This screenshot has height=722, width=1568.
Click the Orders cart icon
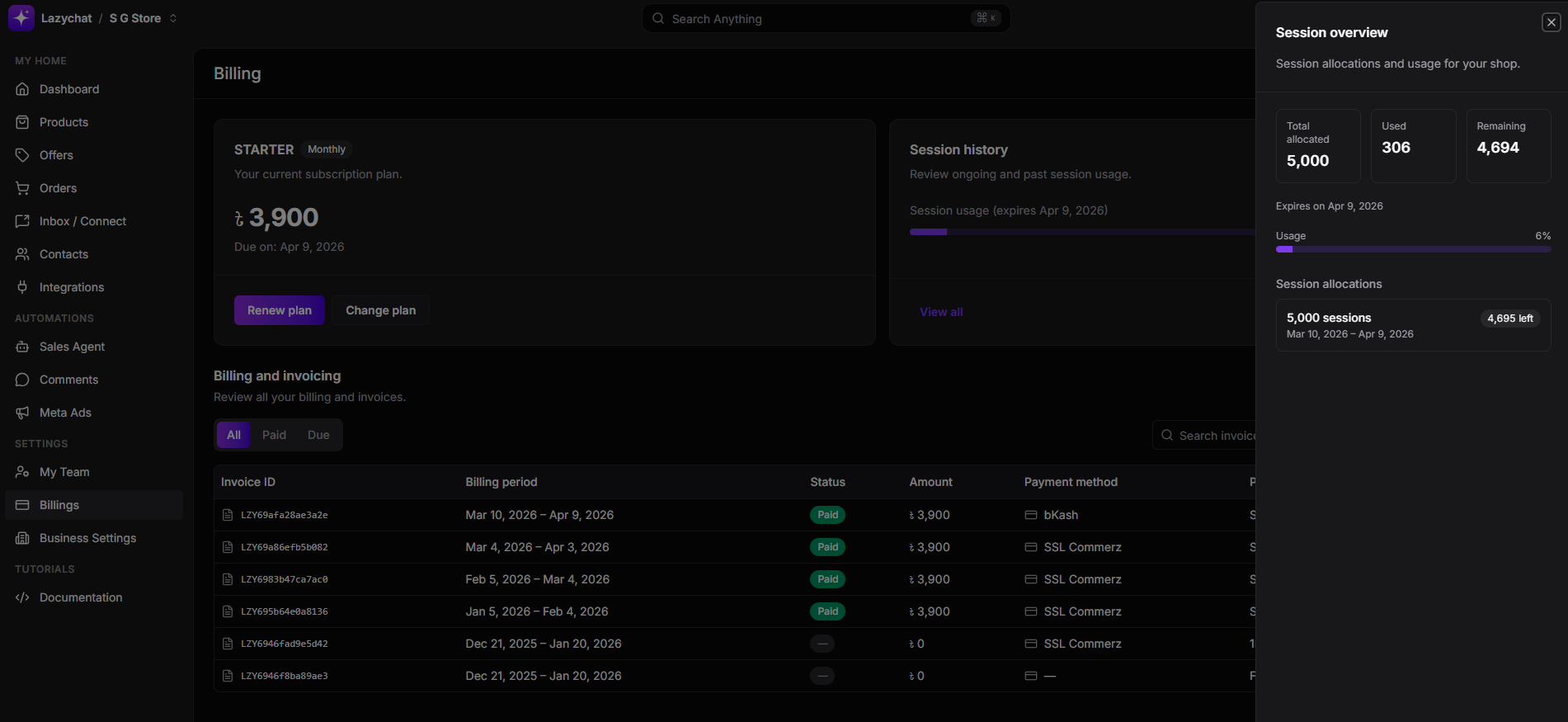point(22,188)
